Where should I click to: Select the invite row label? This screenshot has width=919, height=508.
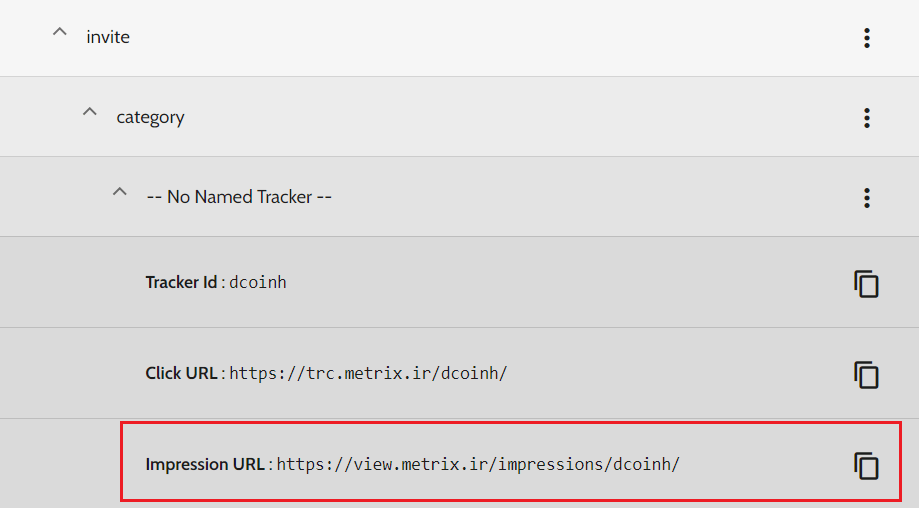pyautogui.click(x=108, y=37)
